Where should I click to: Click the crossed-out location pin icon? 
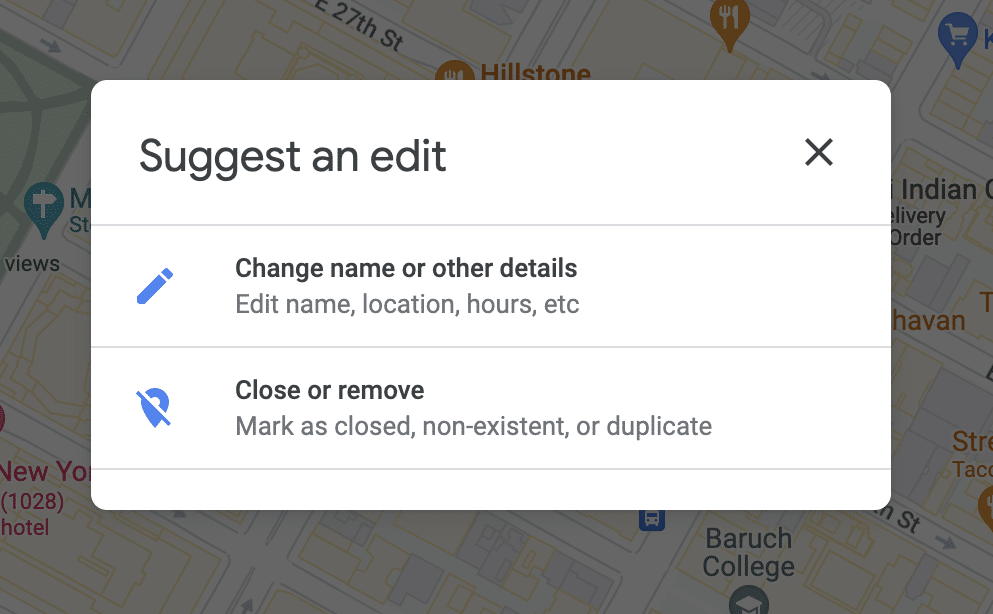(154, 408)
